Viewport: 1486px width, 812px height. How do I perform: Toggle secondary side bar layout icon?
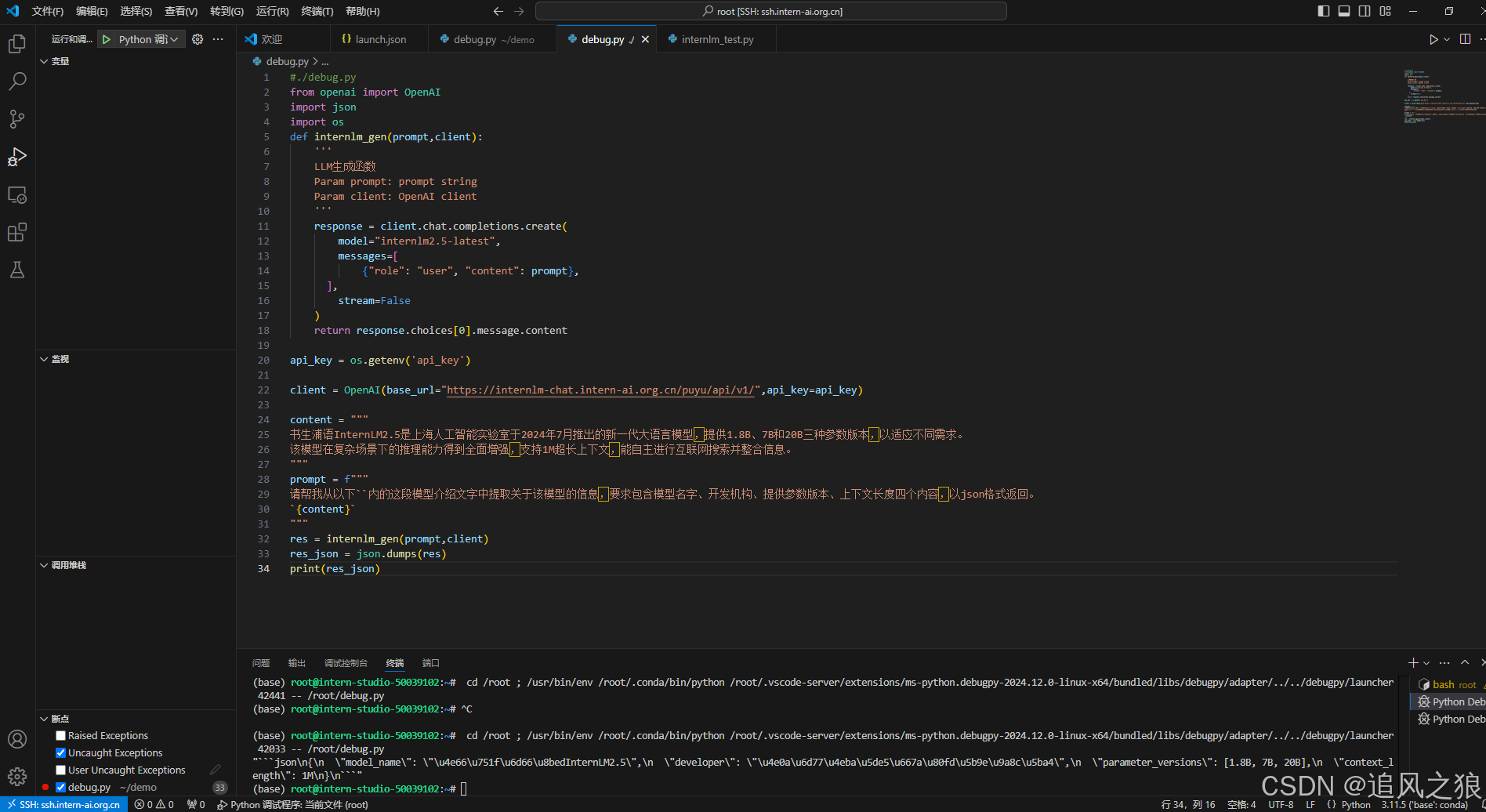click(x=1365, y=11)
